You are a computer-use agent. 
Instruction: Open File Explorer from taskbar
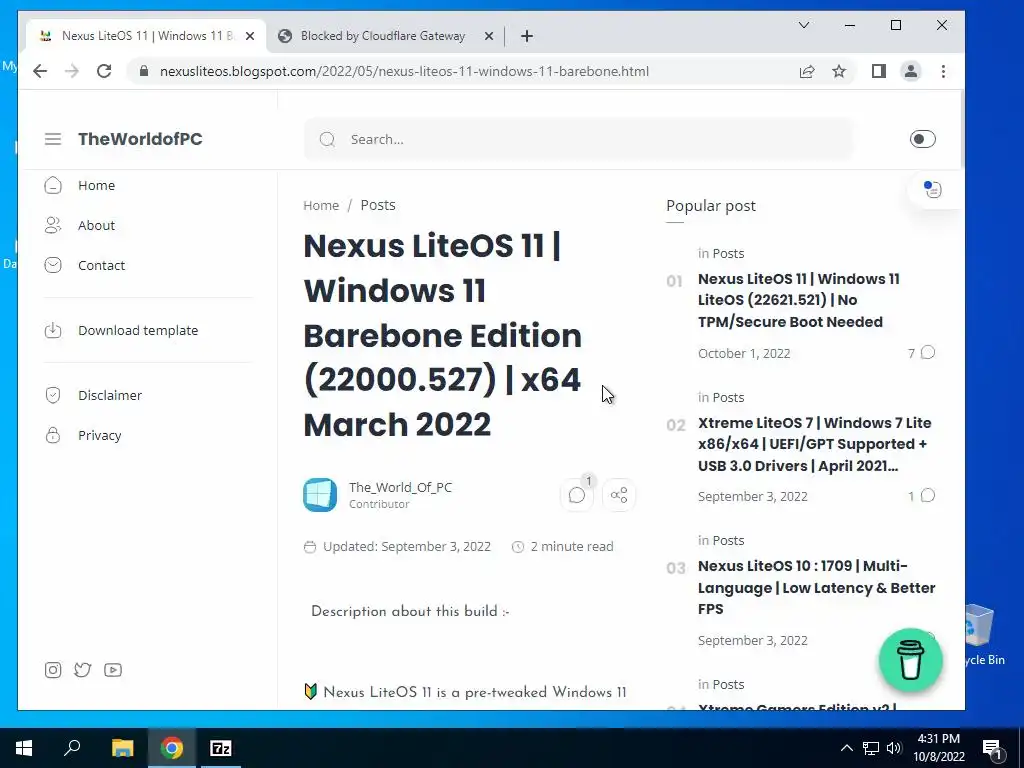point(122,748)
